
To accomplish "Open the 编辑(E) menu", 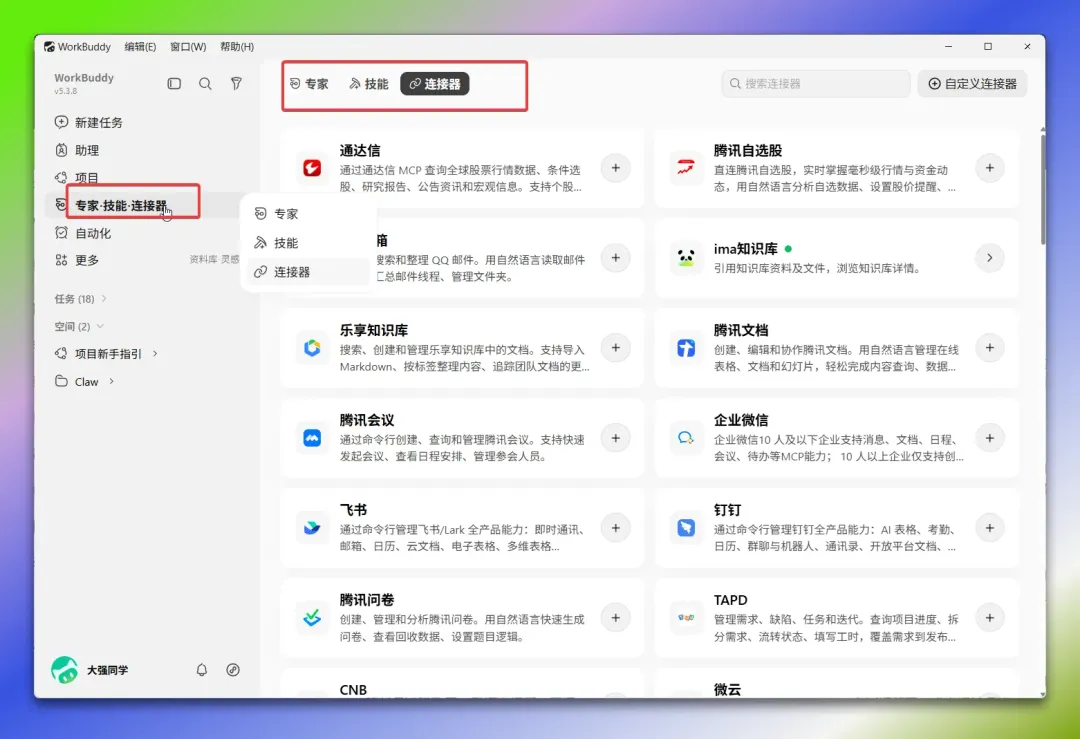I will tap(140, 47).
